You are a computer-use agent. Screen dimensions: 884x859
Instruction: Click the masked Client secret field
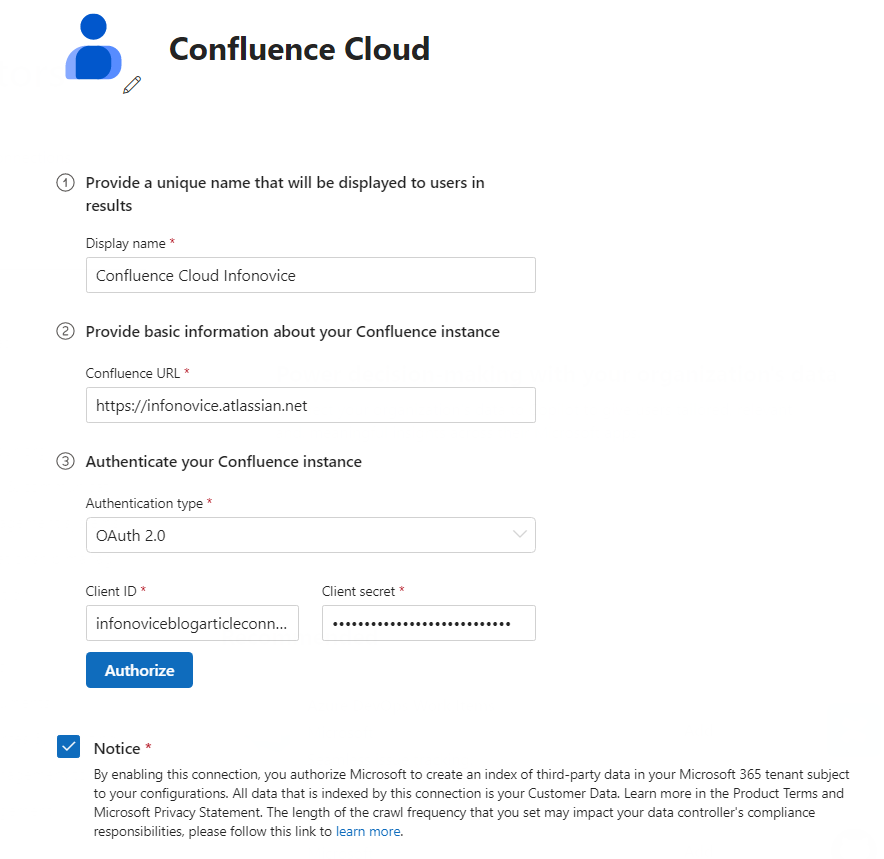point(428,623)
